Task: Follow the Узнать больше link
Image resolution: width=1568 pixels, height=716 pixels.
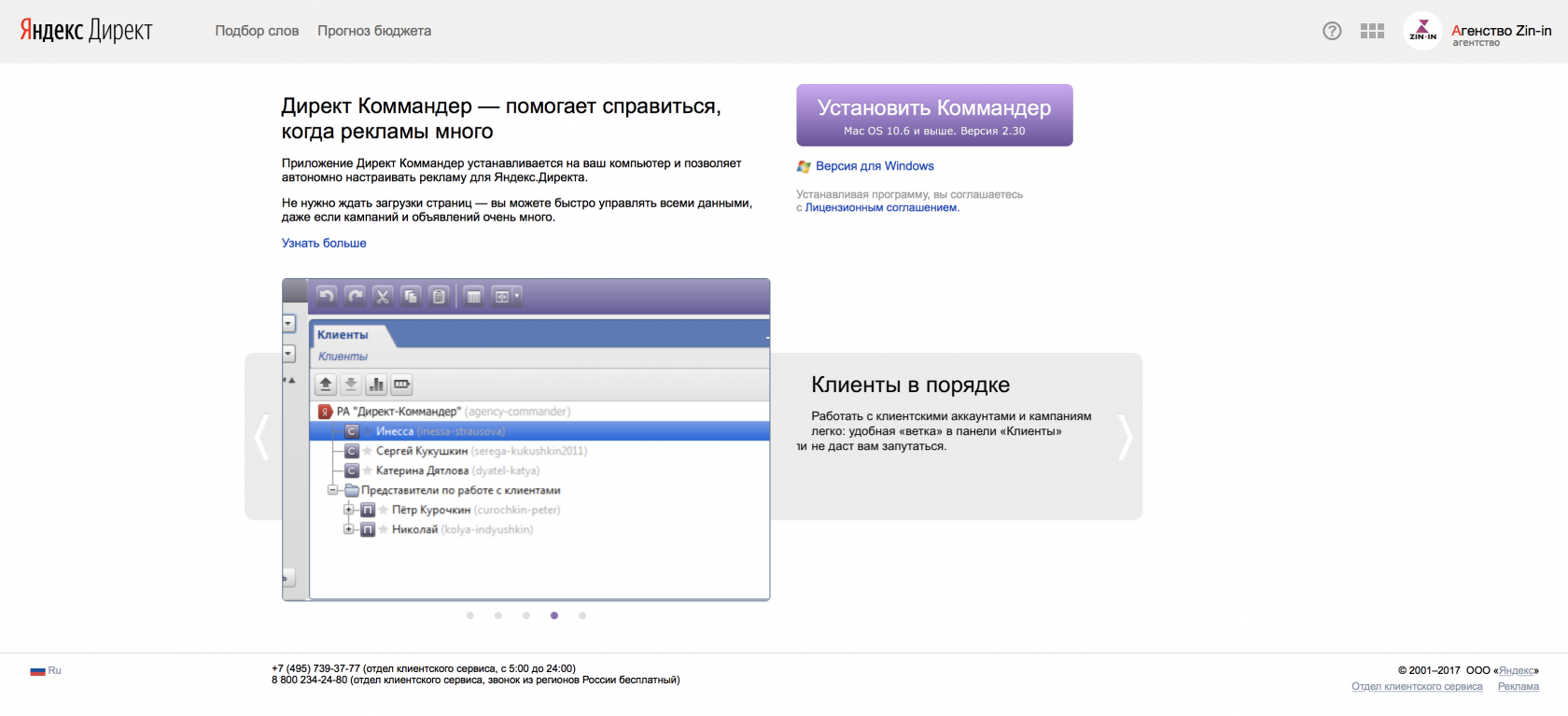Action: 324,243
